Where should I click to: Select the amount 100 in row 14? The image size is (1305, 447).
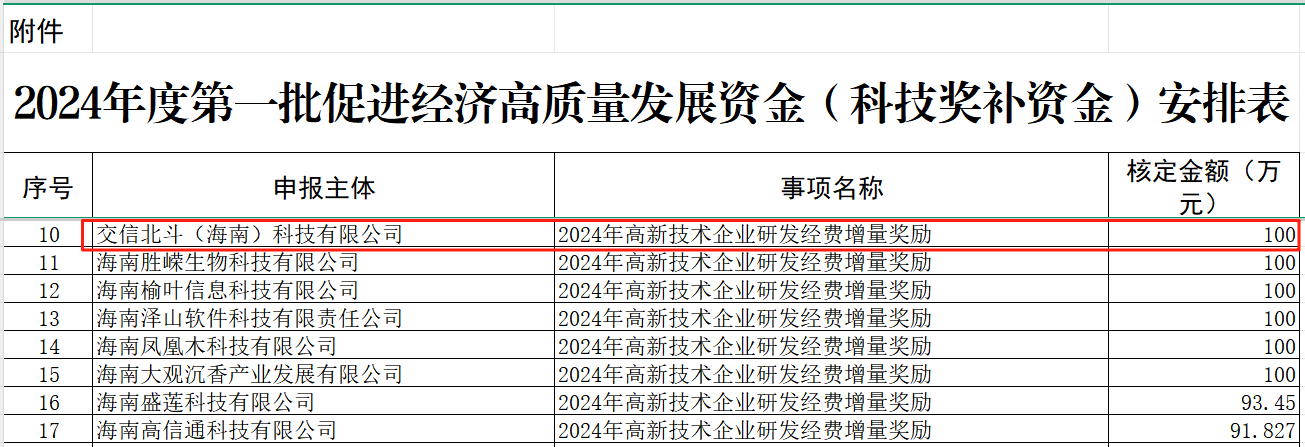pos(1206,347)
